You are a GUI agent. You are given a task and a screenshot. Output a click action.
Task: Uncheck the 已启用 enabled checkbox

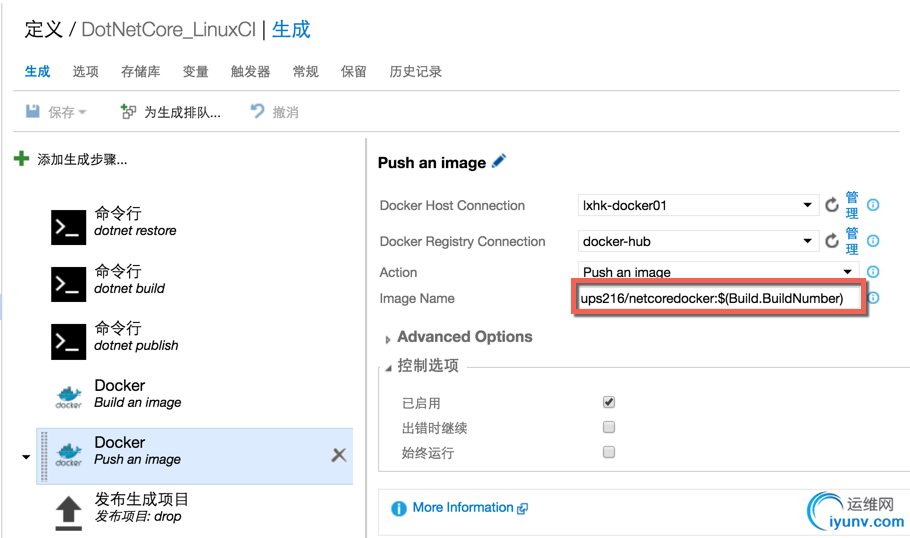[x=609, y=402]
